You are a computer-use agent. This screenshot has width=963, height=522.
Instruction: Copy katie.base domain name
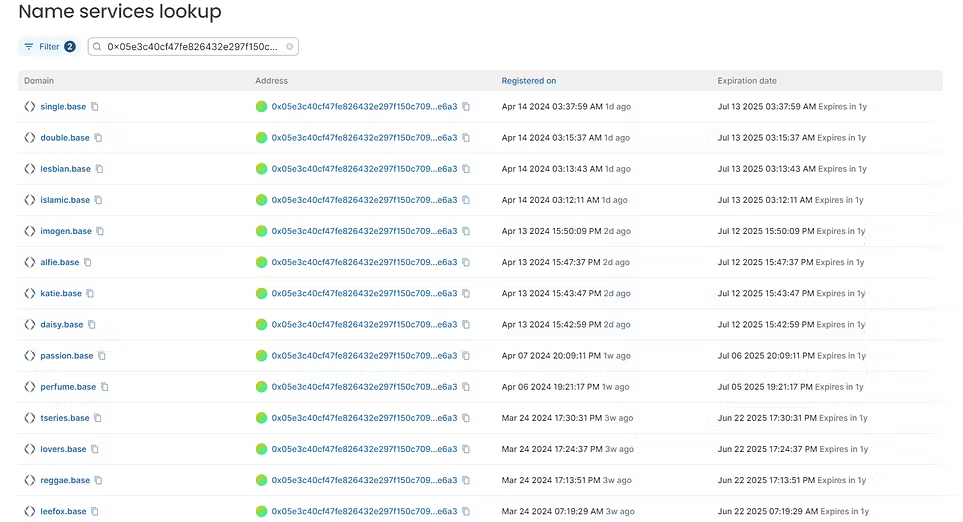90,293
